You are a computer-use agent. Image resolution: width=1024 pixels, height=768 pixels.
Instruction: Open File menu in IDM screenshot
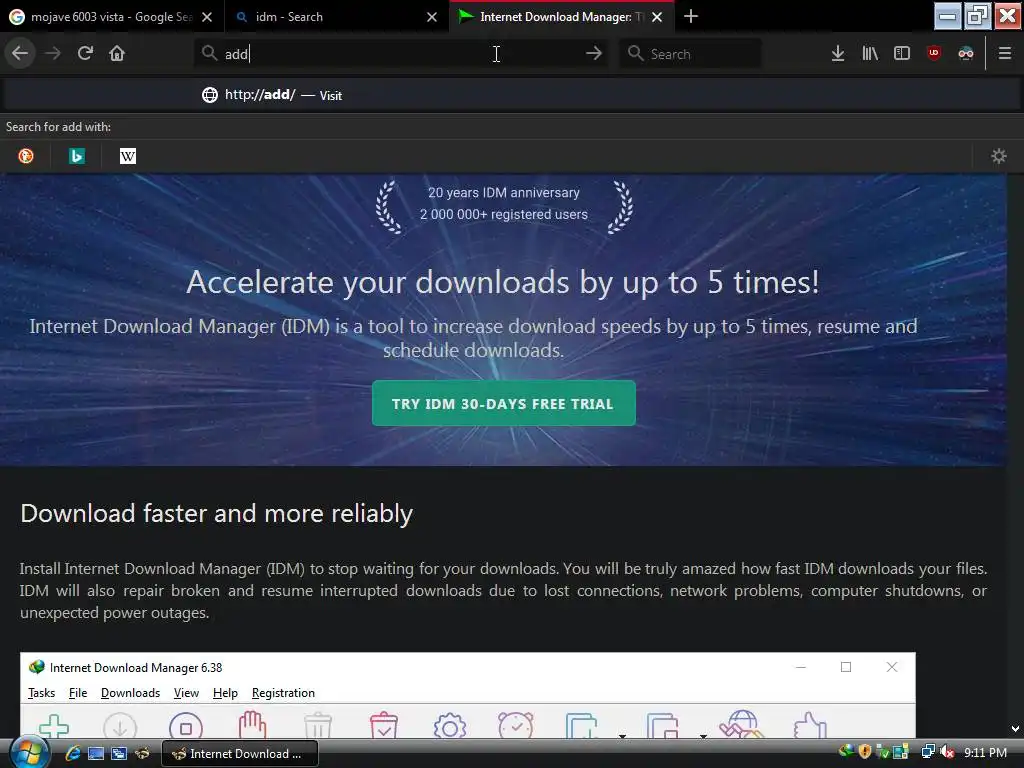78,693
